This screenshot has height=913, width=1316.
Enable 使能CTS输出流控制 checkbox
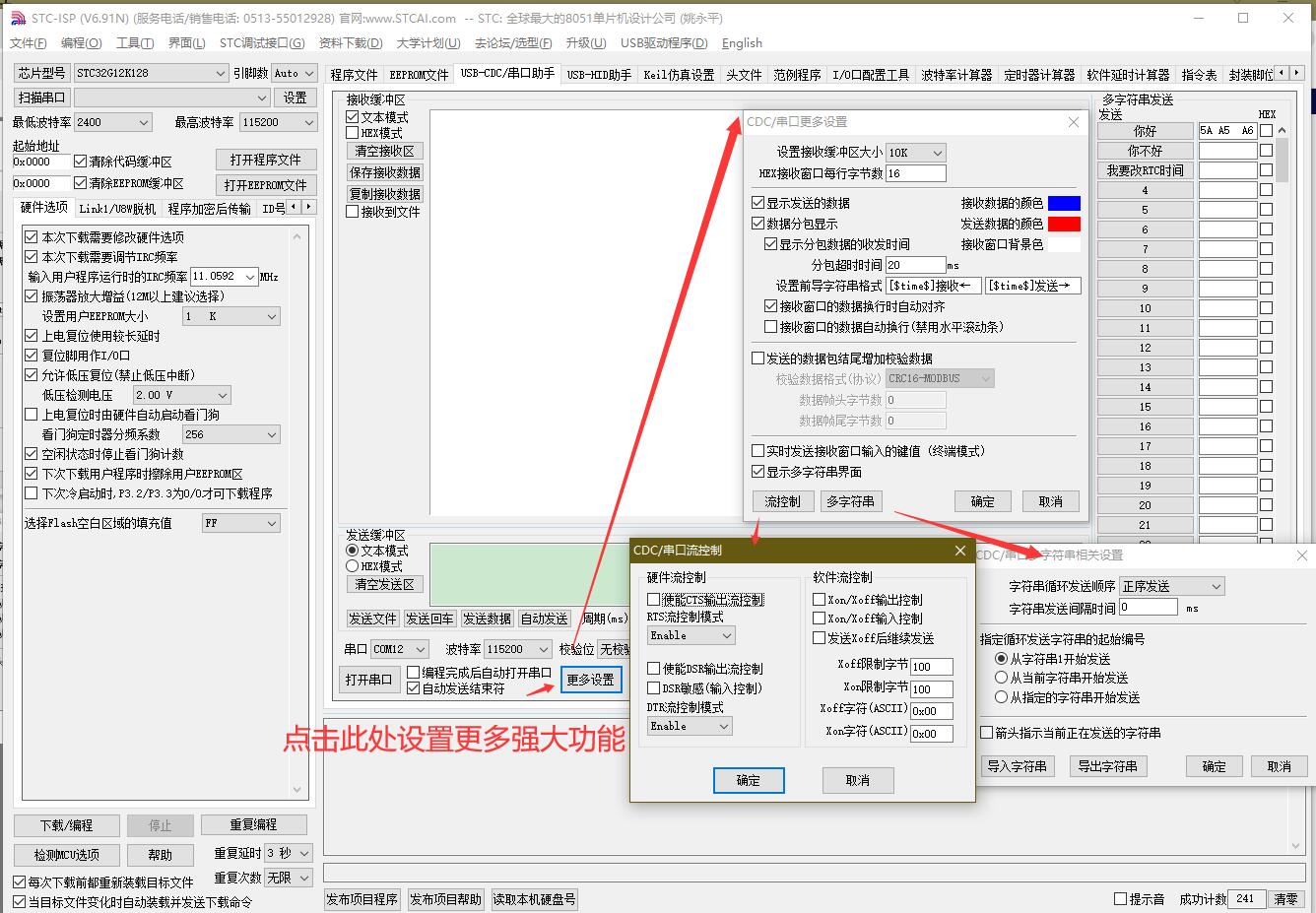coord(654,599)
